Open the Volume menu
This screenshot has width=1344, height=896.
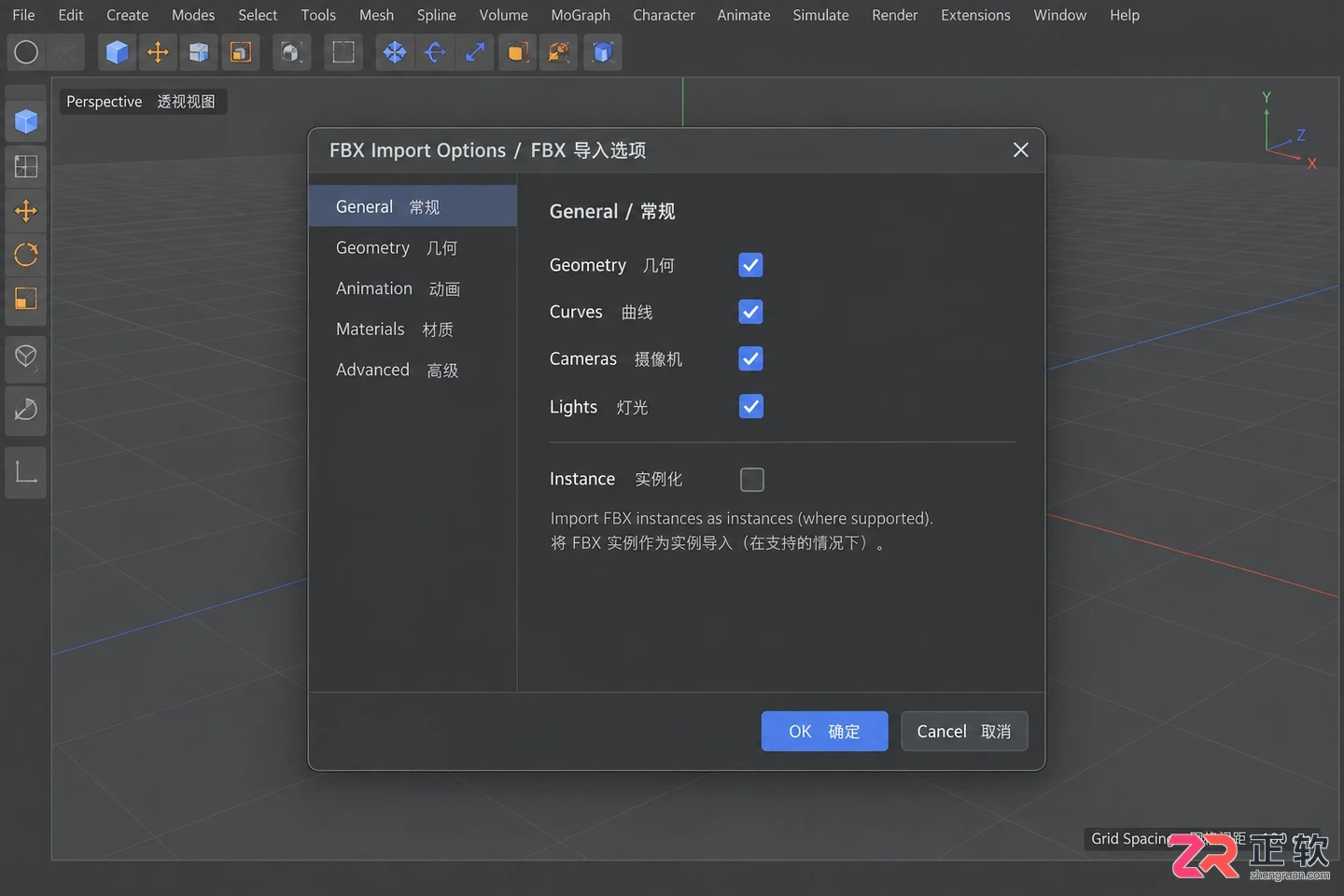503,15
